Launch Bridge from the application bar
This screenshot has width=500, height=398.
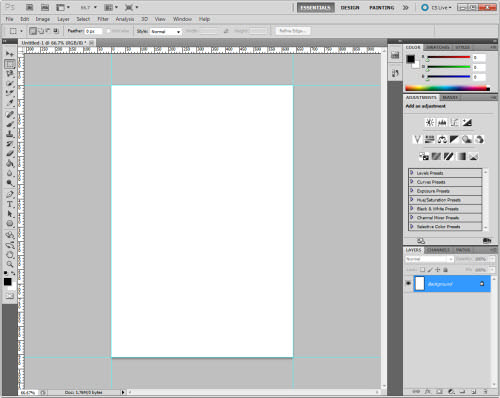tap(29, 7)
